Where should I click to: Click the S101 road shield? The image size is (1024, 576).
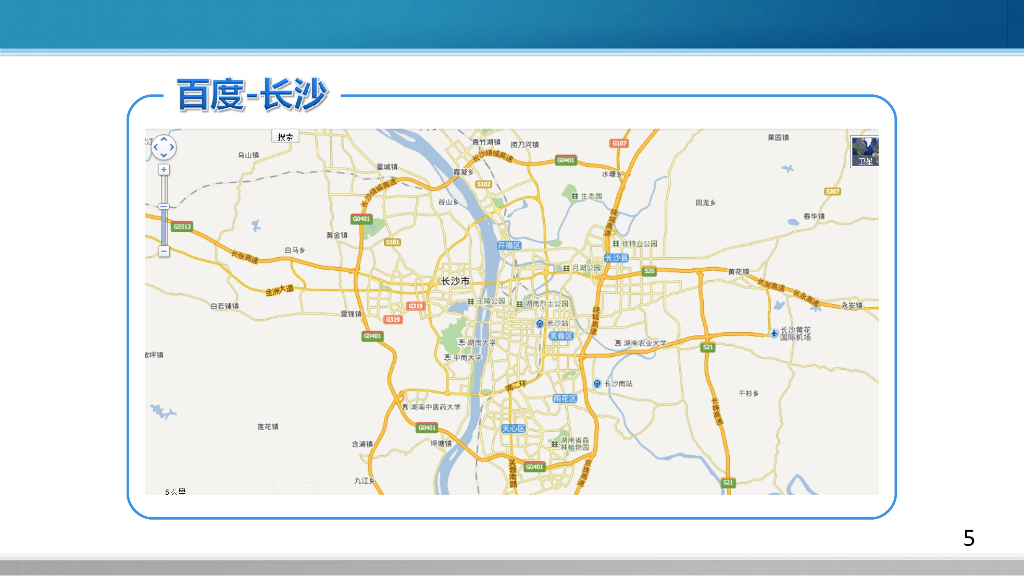point(392,242)
